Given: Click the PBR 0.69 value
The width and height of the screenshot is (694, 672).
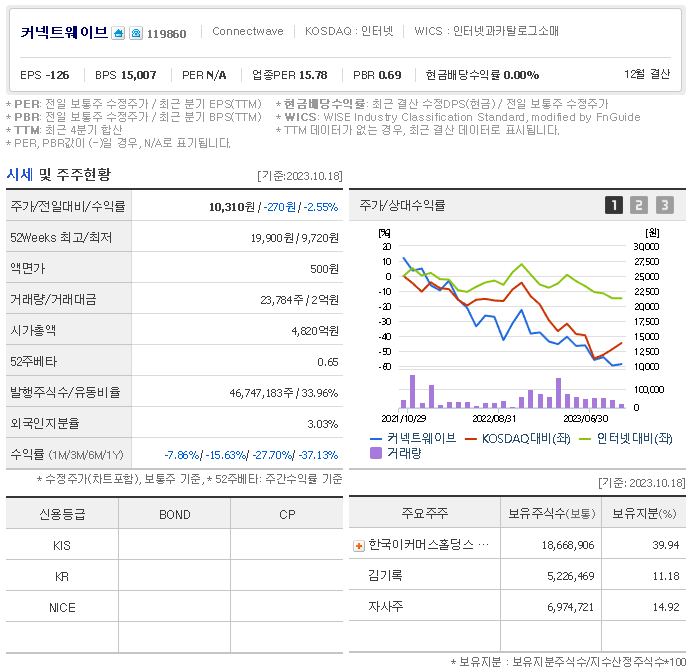Looking at the screenshot, I should tap(377, 75).
